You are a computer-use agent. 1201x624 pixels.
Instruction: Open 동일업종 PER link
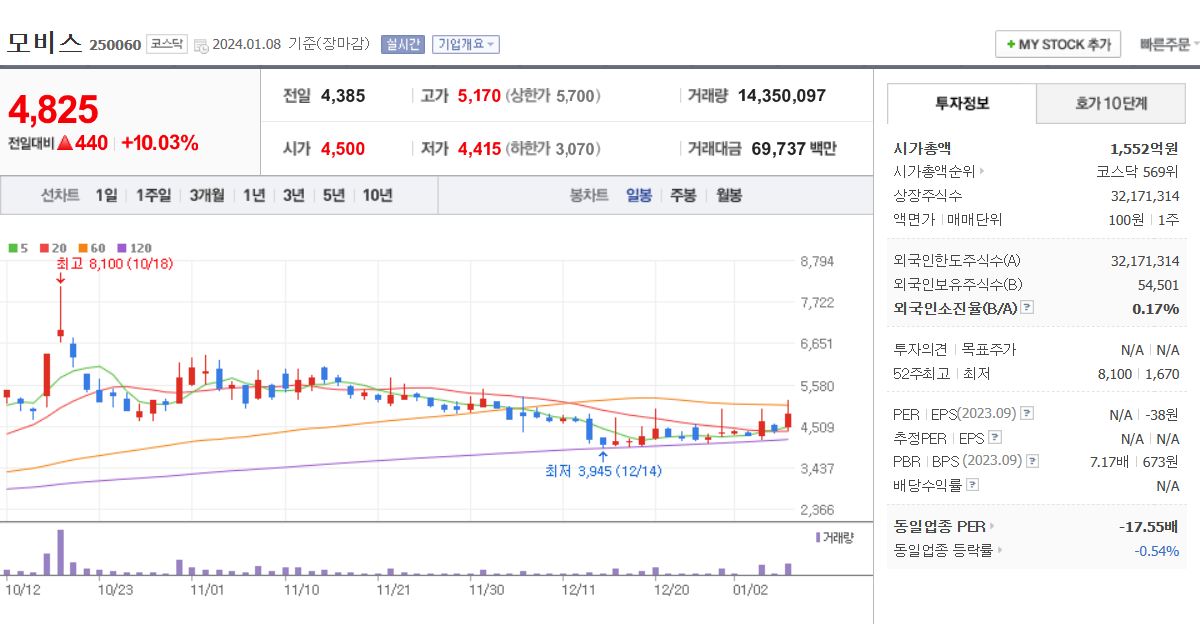coord(940,526)
